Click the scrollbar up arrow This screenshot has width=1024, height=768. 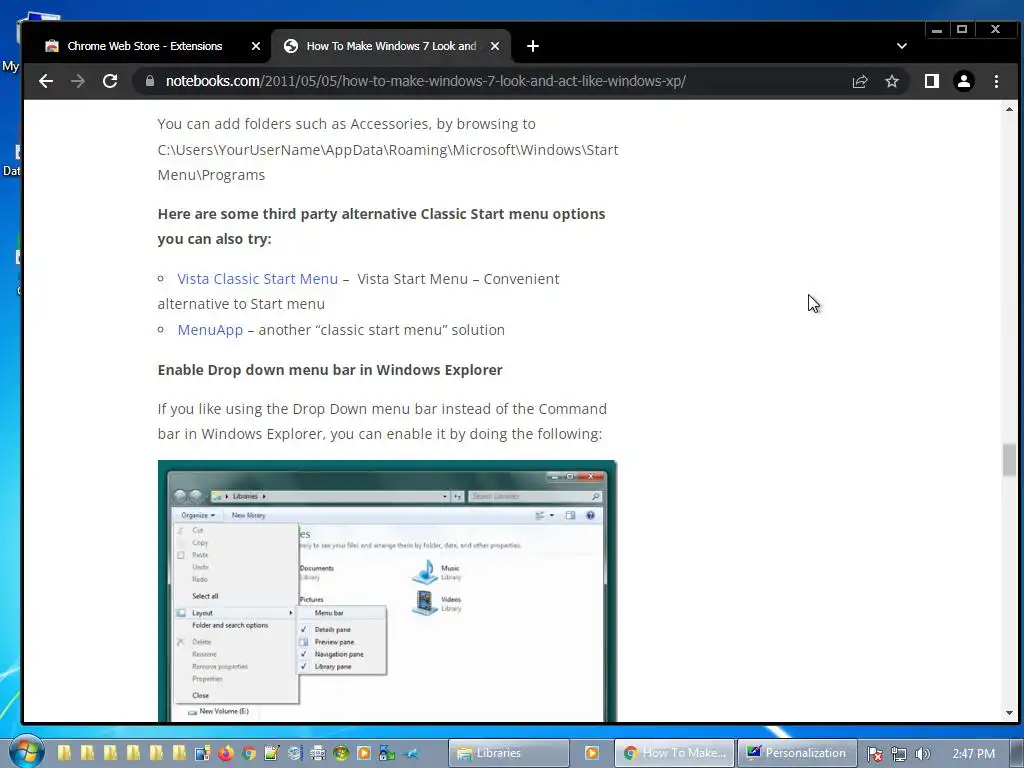(1010, 109)
